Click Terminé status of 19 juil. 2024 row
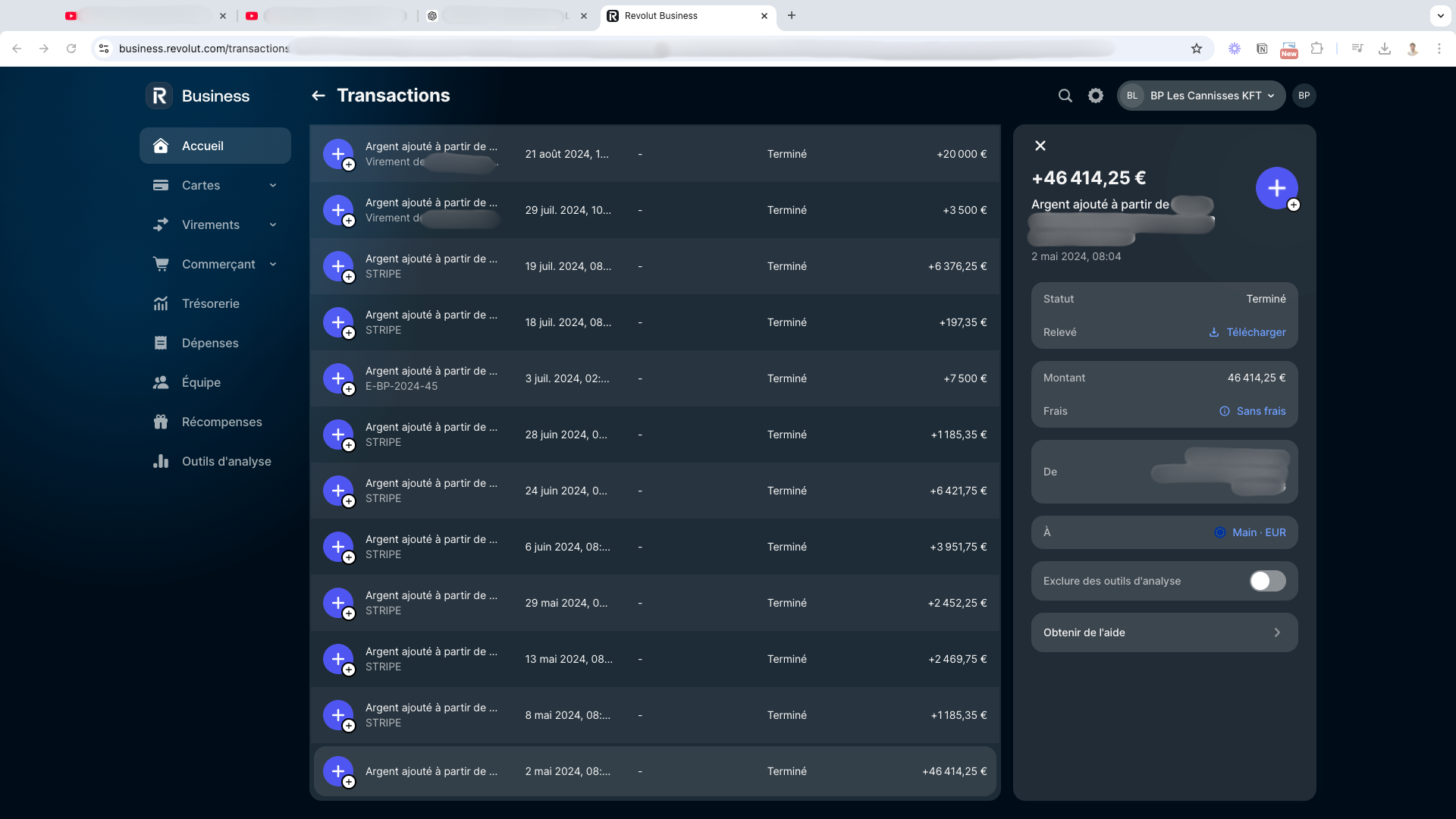 point(786,266)
